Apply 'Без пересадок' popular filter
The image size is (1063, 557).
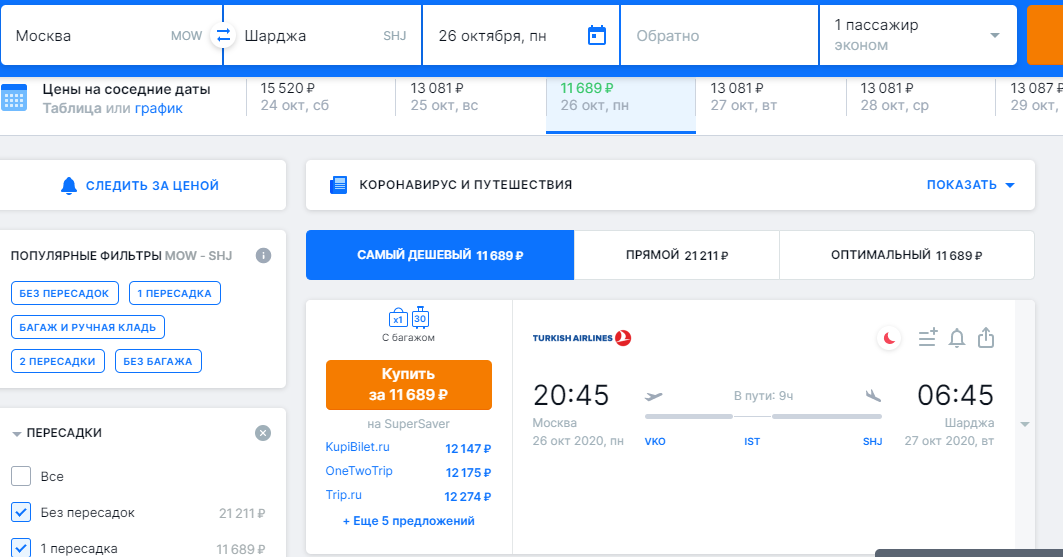[x=64, y=293]
